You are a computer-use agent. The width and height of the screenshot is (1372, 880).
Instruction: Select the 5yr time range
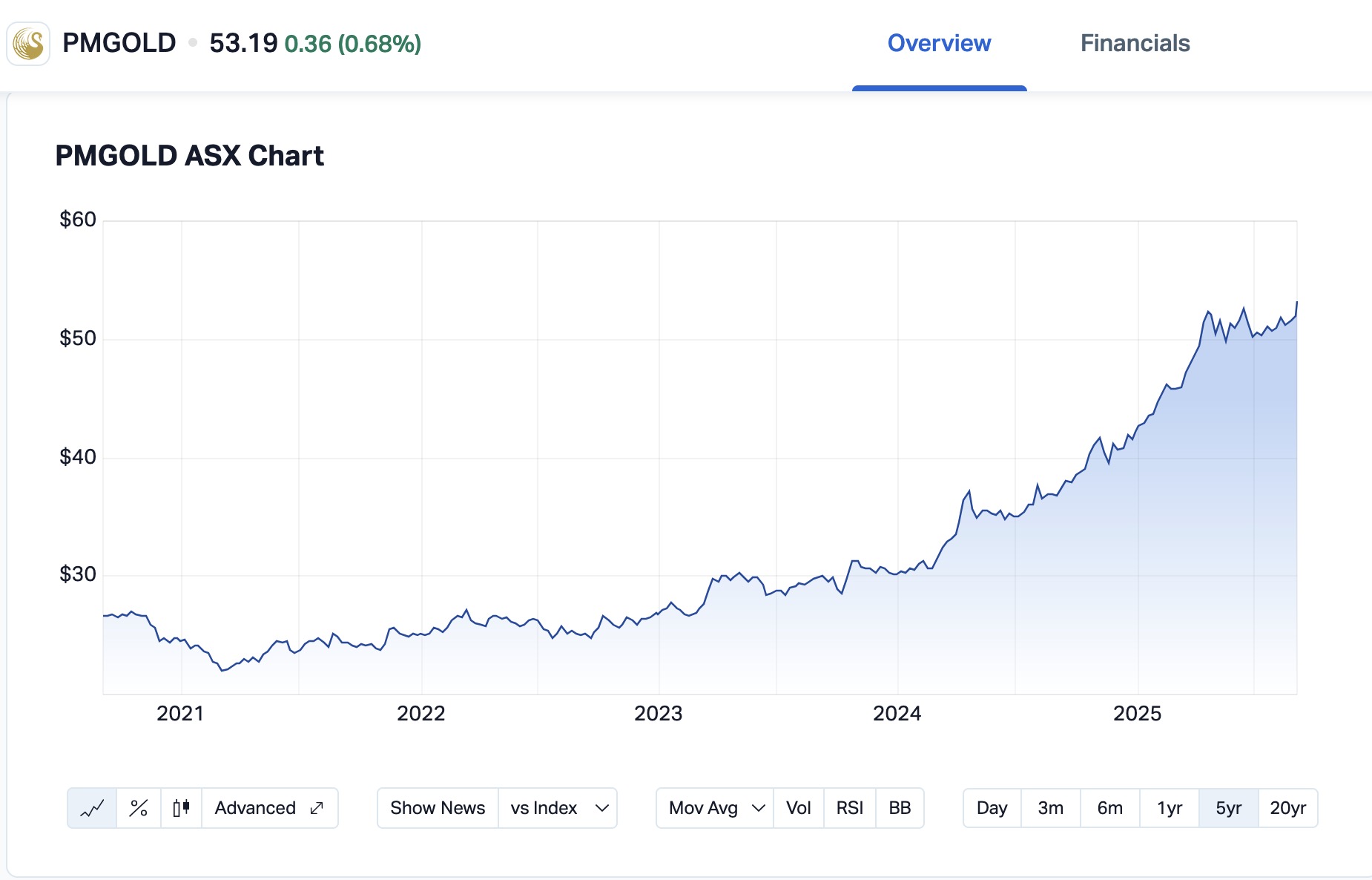coord(1229,808)
